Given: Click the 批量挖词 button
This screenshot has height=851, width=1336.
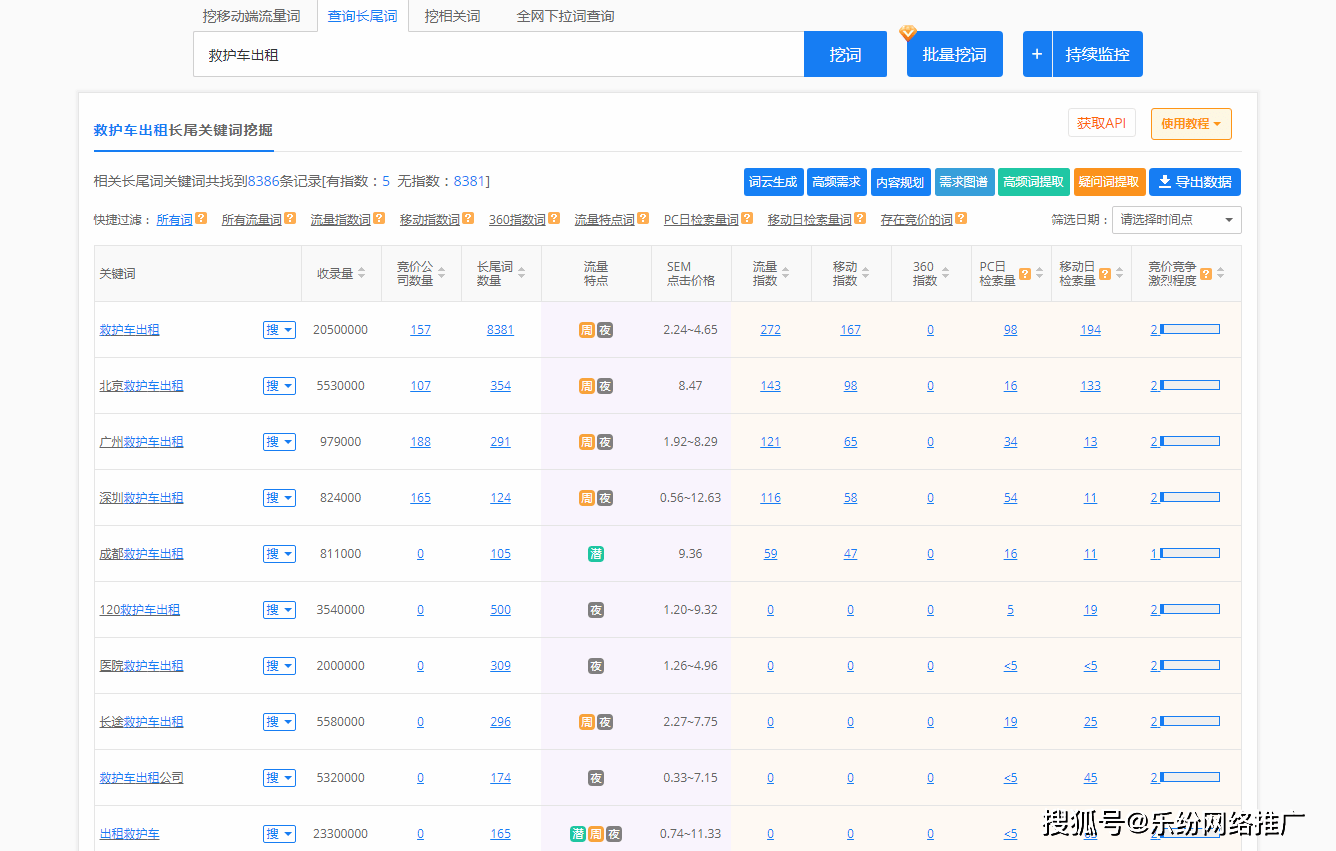Looking at the screenshot, I should [954, 54].
